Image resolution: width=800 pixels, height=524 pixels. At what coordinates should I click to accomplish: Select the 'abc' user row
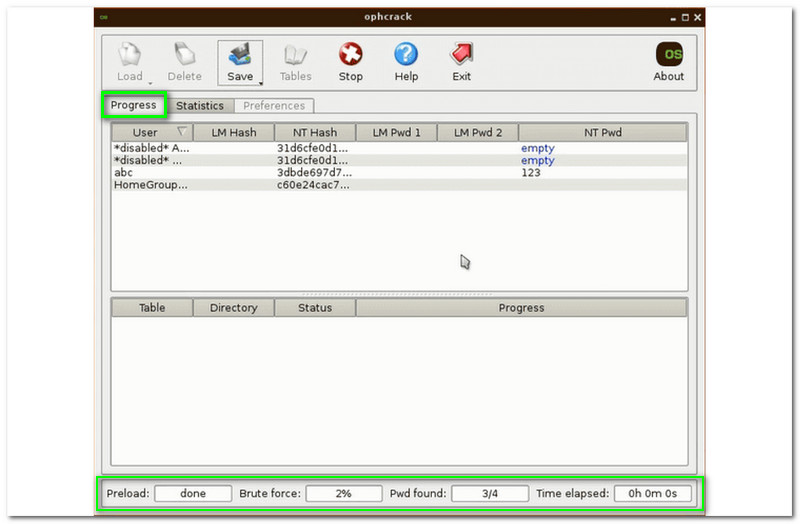399,172
